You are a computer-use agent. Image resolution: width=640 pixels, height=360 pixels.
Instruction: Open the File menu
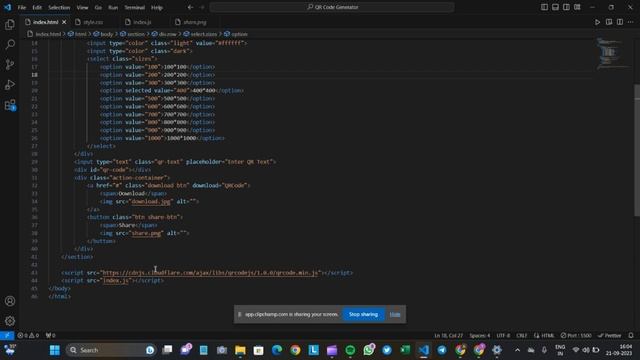22,7
